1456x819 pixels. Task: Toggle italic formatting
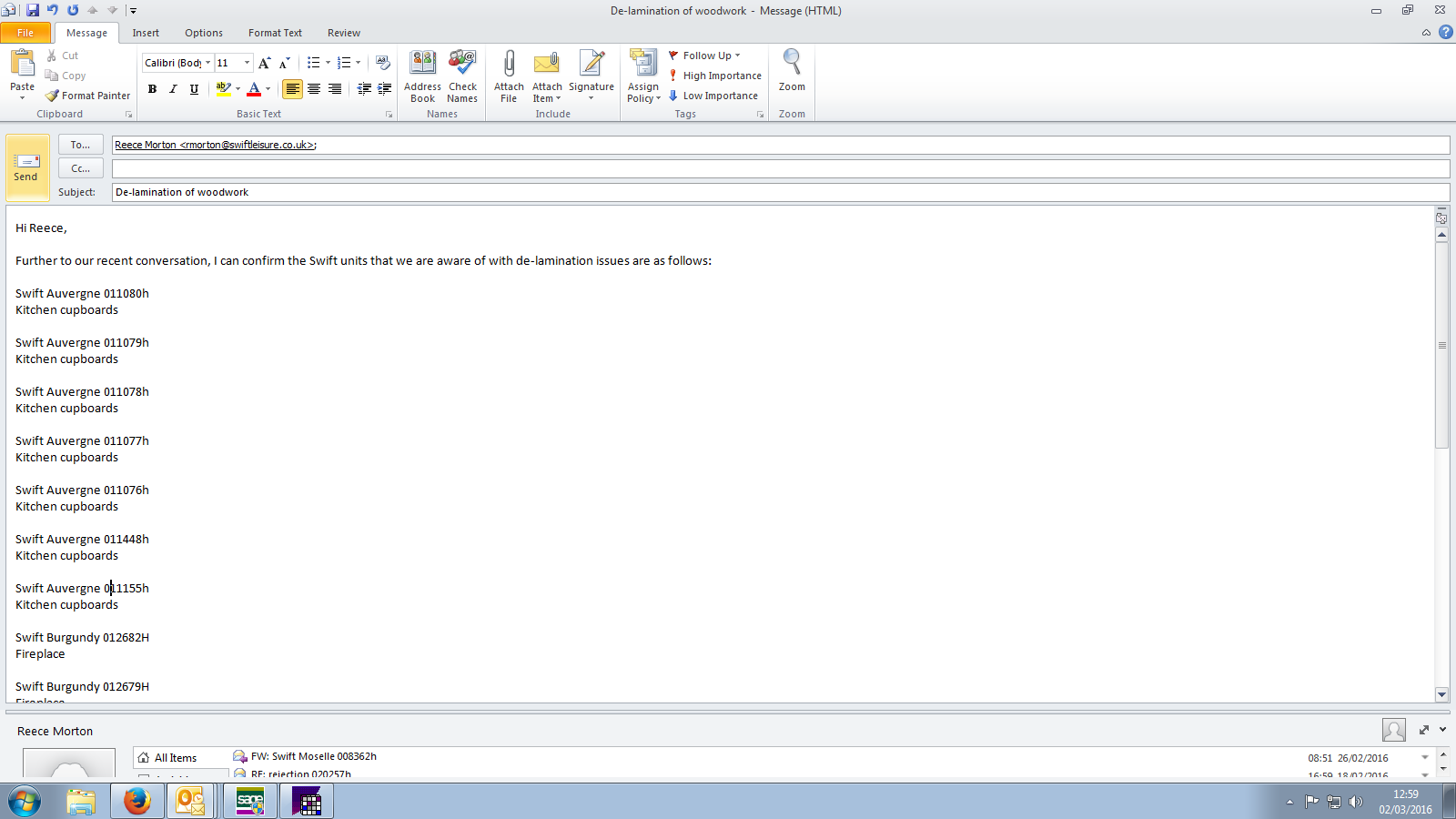tap(173, 88)
